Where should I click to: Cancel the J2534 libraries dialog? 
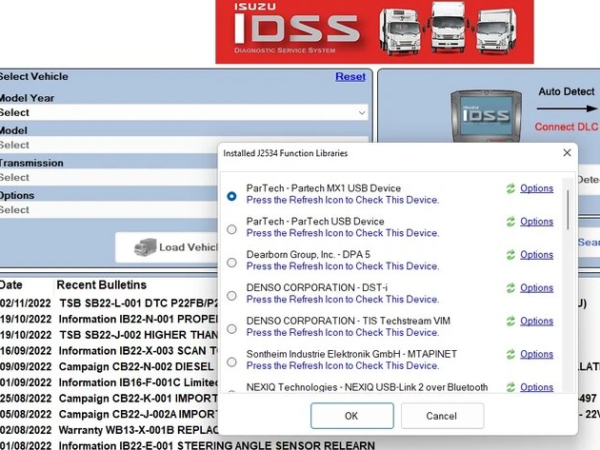coord(442,416)
